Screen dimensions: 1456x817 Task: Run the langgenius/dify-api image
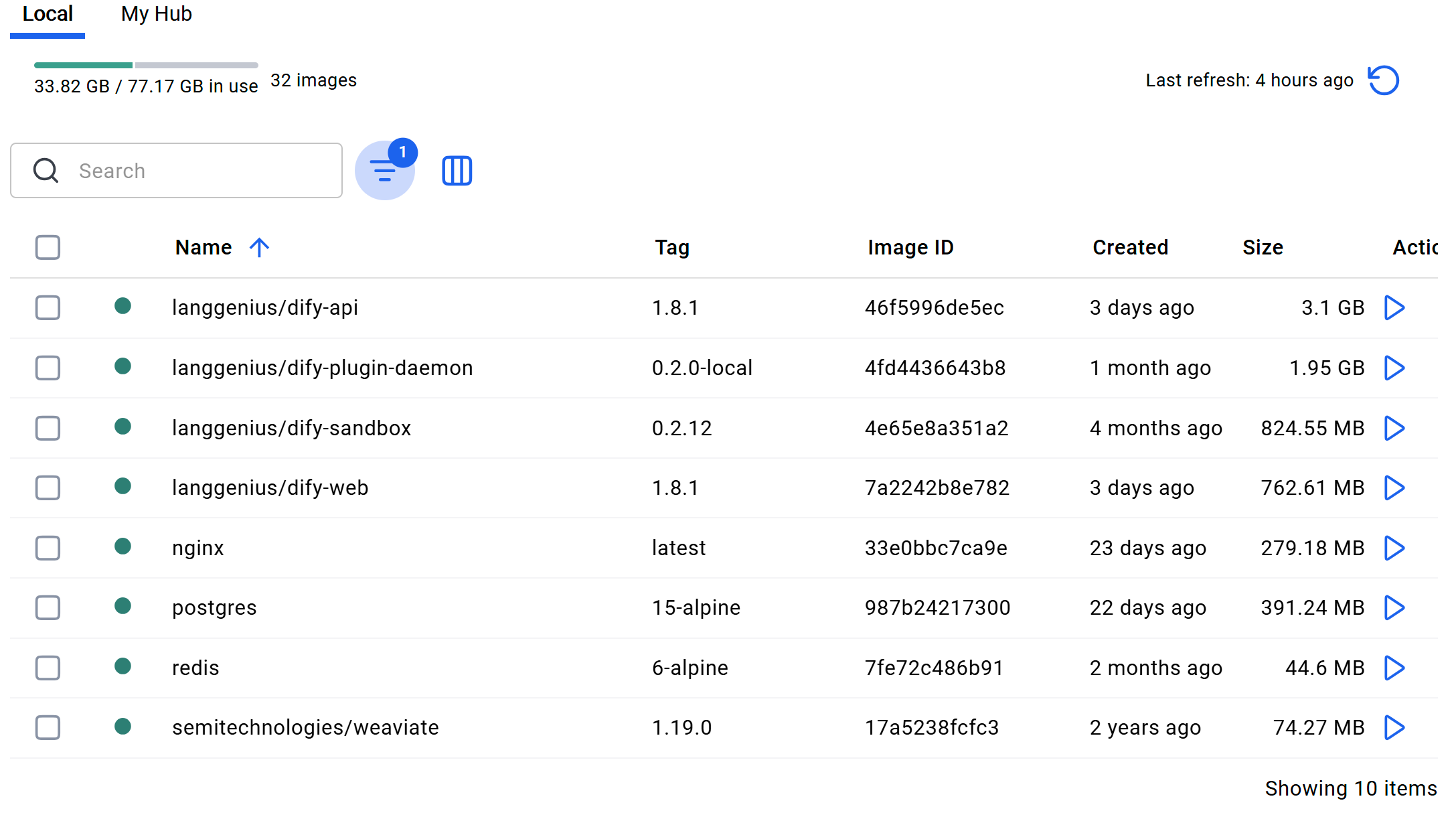coord(1394,308)
